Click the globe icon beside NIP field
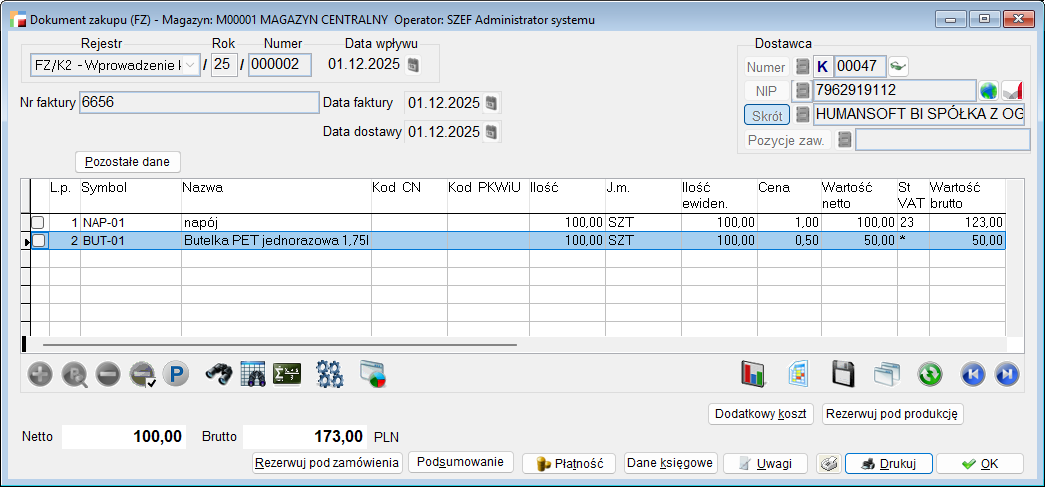The height and width of the screenshot is (487, 1045). tap(989, 90)
